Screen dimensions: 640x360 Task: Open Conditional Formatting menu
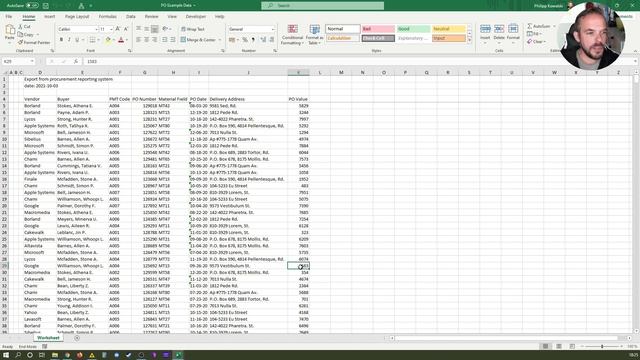pos(292,34)
